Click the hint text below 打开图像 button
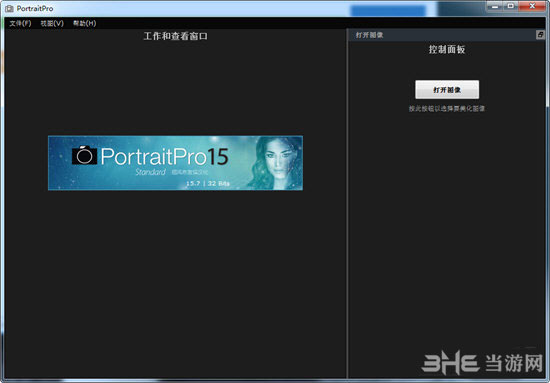550x383 pixels. 447,109
